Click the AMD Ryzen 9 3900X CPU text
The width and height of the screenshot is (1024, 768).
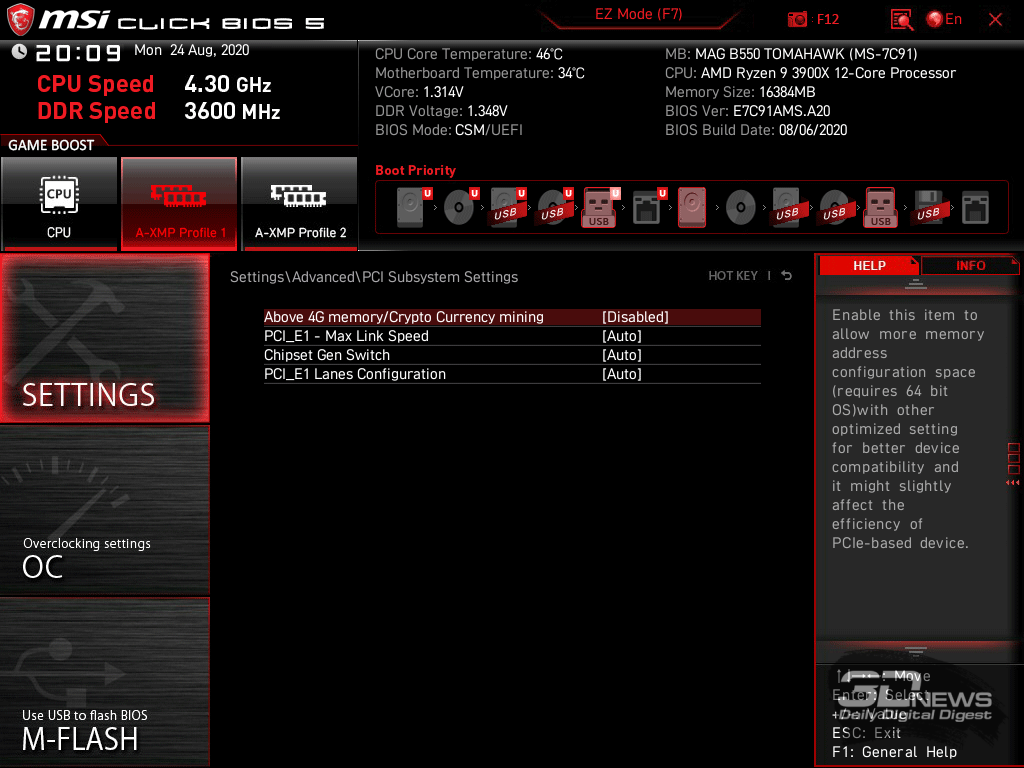[x=810, y=73]
